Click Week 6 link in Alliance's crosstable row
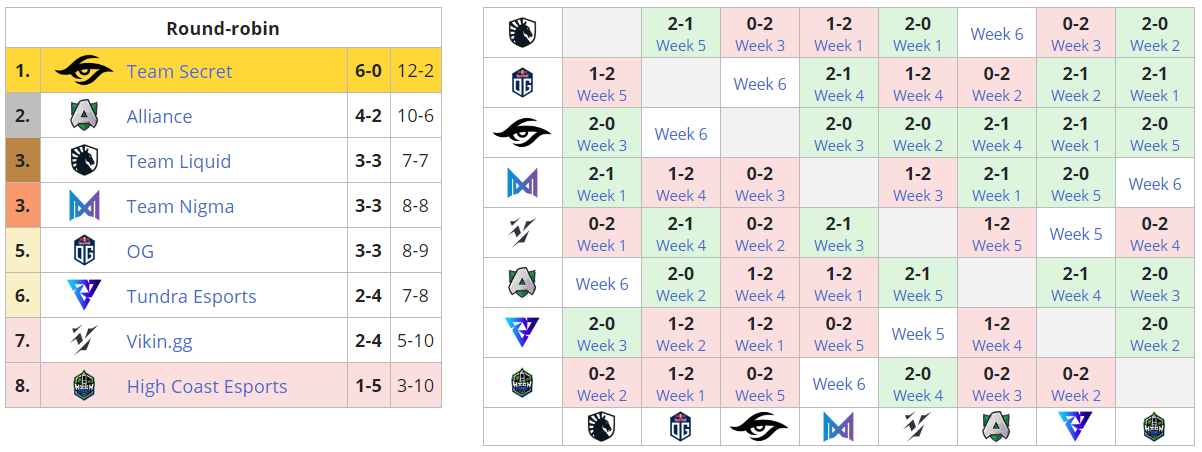The image size is (1202, 452). [x=602, y=284]
